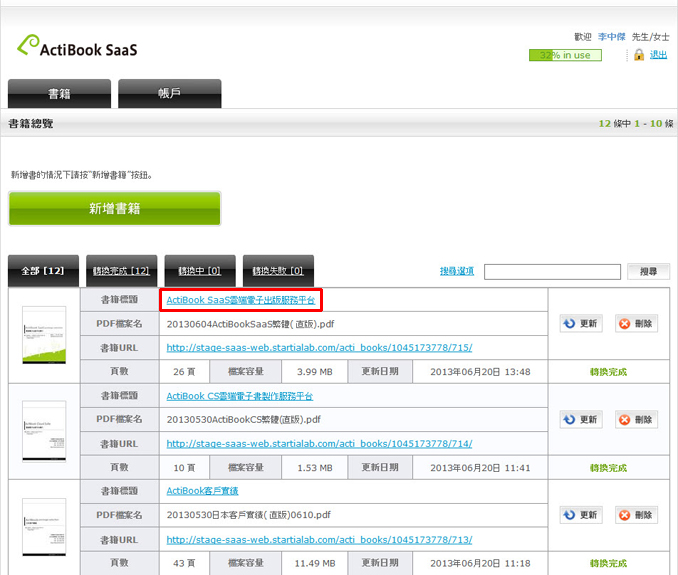
Task: Click the green 新增書籍 button
Action: click(x=115, y=208)
